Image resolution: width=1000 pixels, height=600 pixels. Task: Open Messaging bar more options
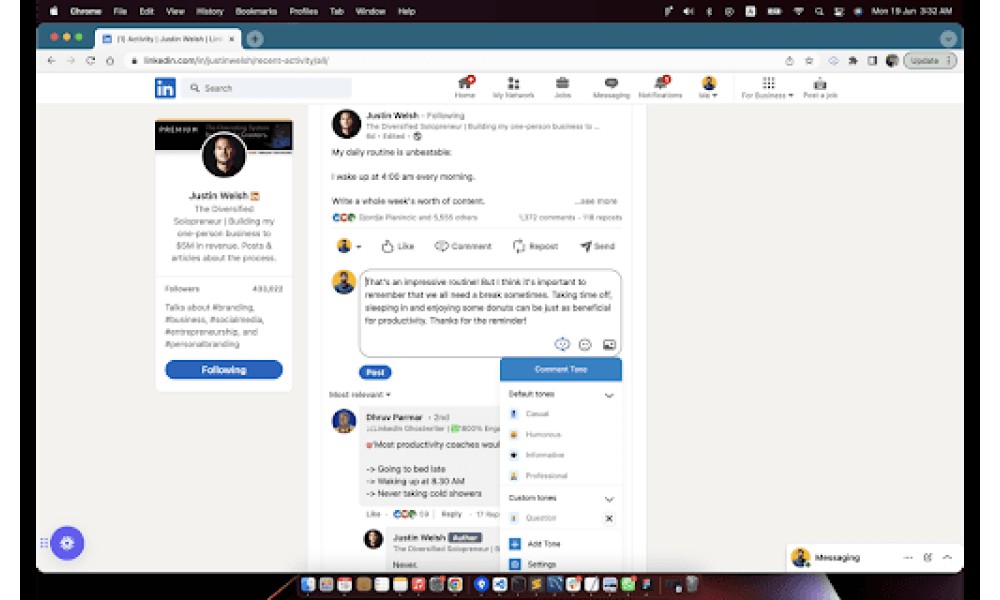coord(908,557)
